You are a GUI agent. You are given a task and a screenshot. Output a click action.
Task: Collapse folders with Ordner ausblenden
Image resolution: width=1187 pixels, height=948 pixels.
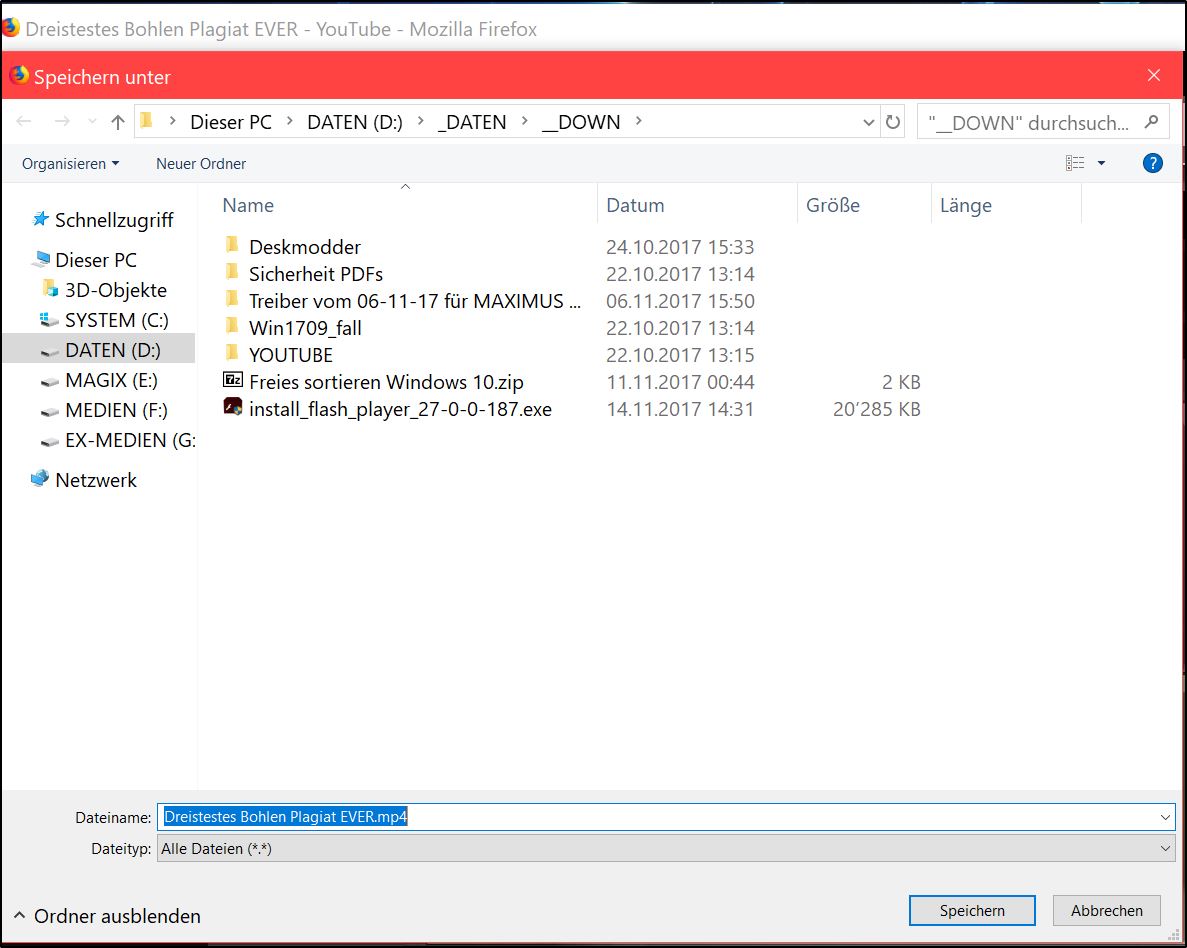coord(107,916)
